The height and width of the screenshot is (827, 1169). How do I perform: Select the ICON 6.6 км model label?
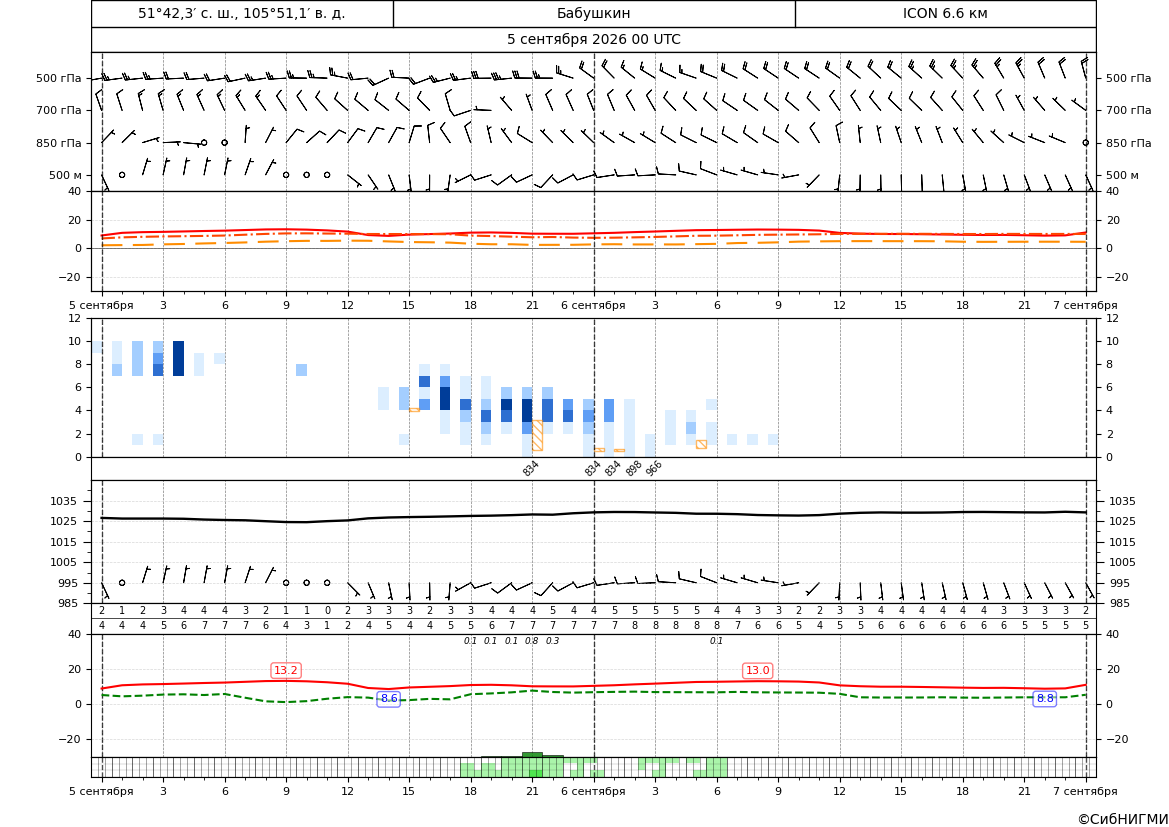tap(945, 13)
